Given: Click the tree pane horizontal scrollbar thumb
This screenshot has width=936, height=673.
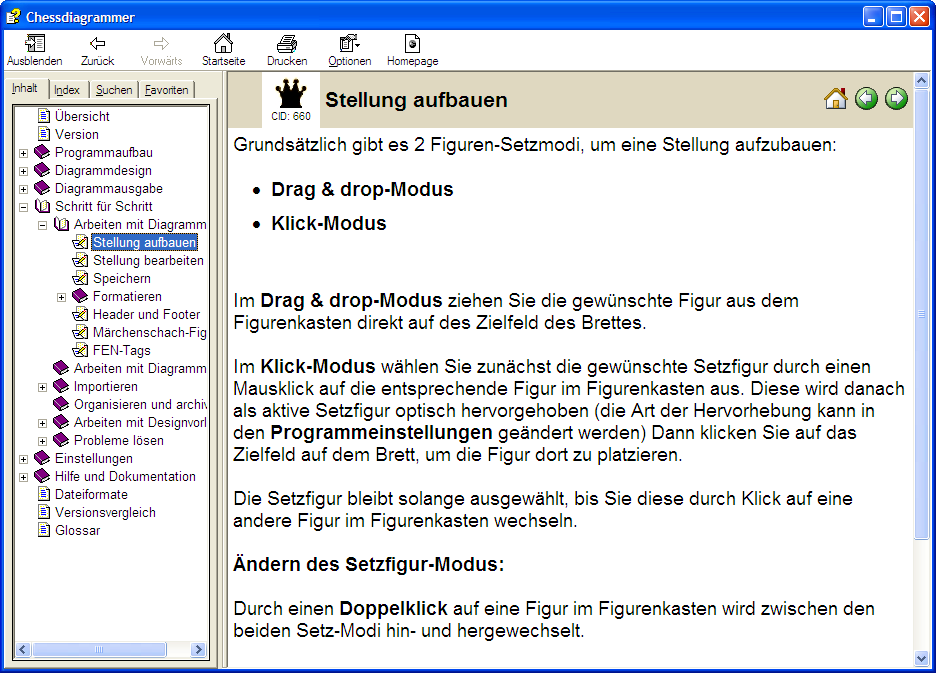Looking at the screenshot, I should pyautogui.click(x=99, y=649).
